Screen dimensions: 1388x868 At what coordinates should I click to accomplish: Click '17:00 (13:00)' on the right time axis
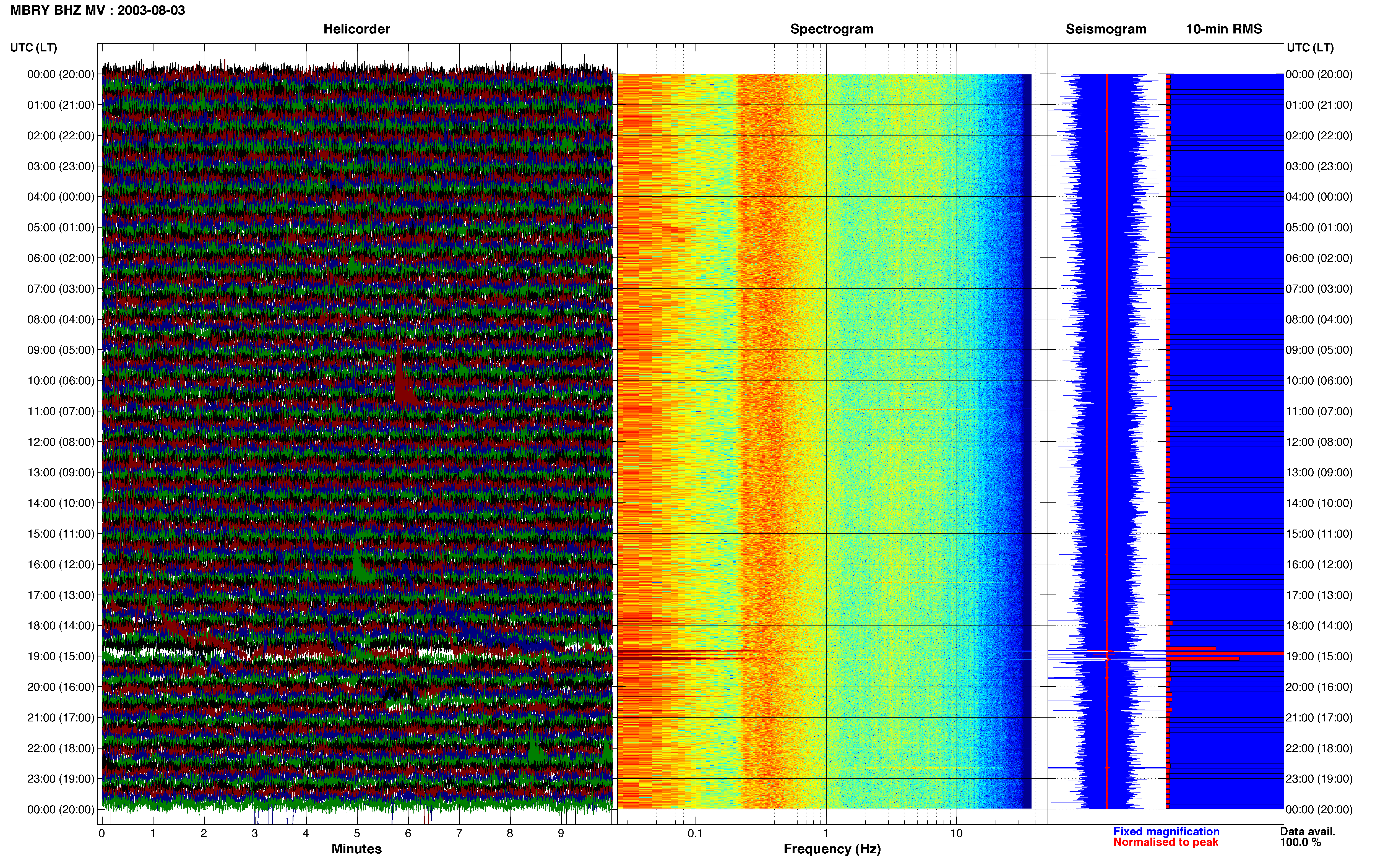(1319, 595)
